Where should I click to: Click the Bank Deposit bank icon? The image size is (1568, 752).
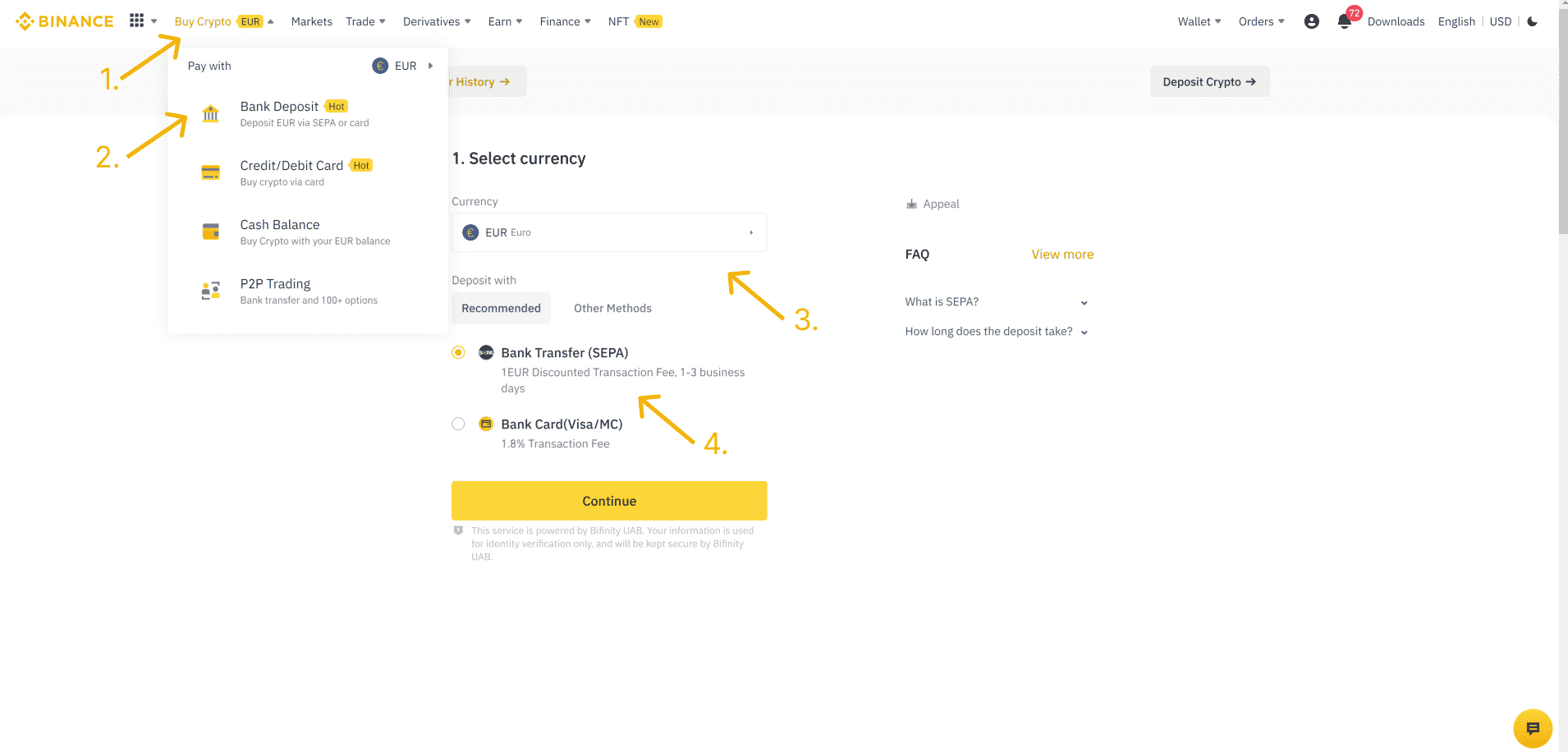(x=211, y=113)
